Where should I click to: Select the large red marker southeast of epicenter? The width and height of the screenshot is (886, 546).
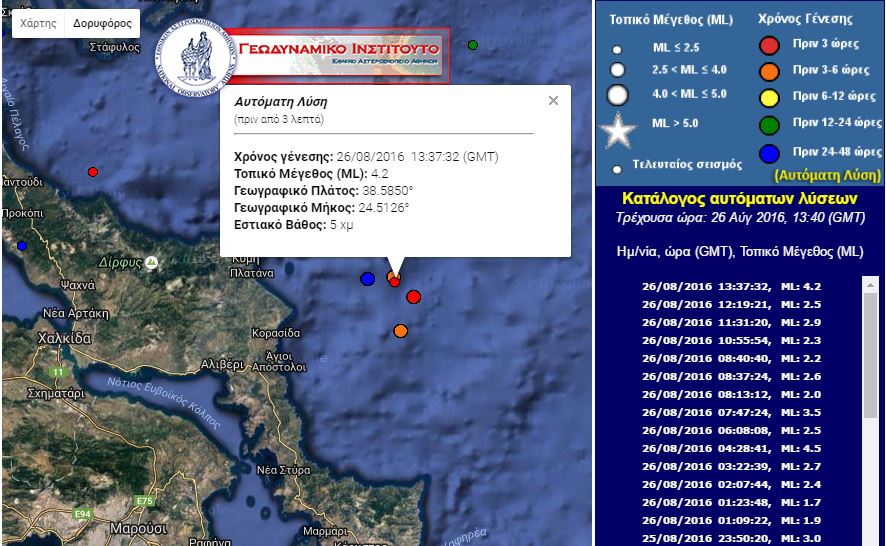pos(414,297)
